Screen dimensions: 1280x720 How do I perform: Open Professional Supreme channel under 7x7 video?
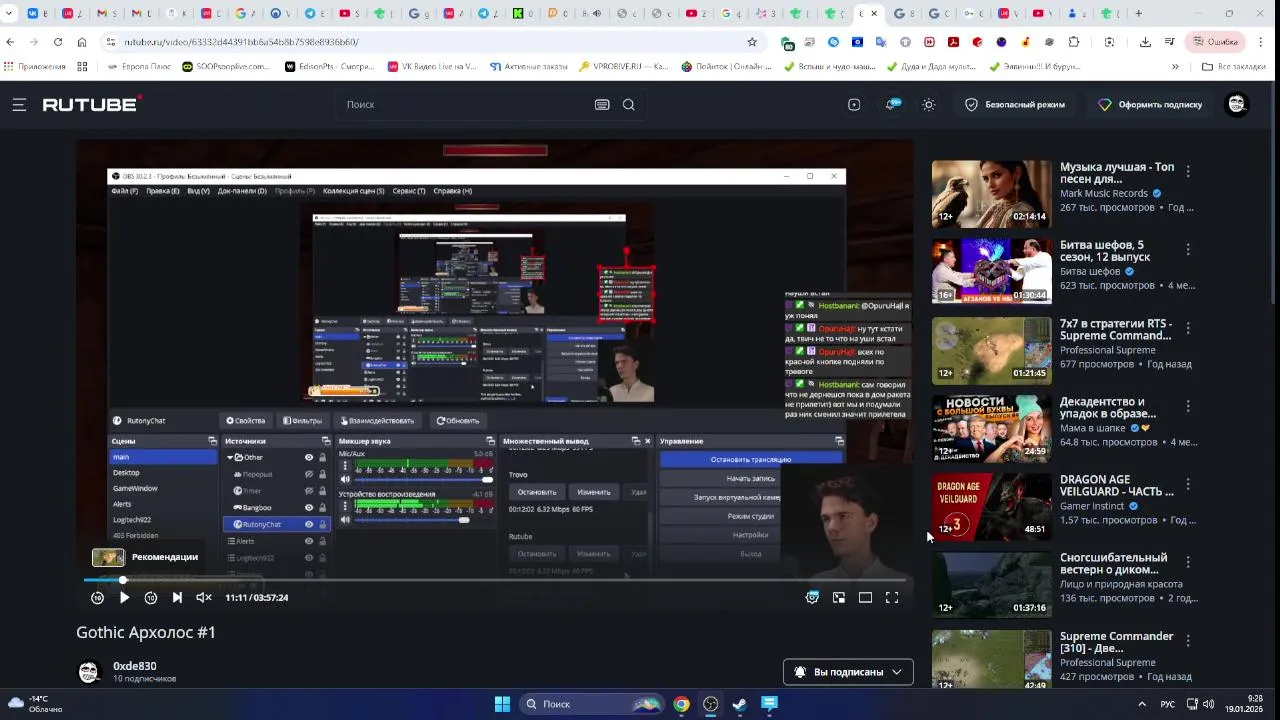pos(1108,350)
